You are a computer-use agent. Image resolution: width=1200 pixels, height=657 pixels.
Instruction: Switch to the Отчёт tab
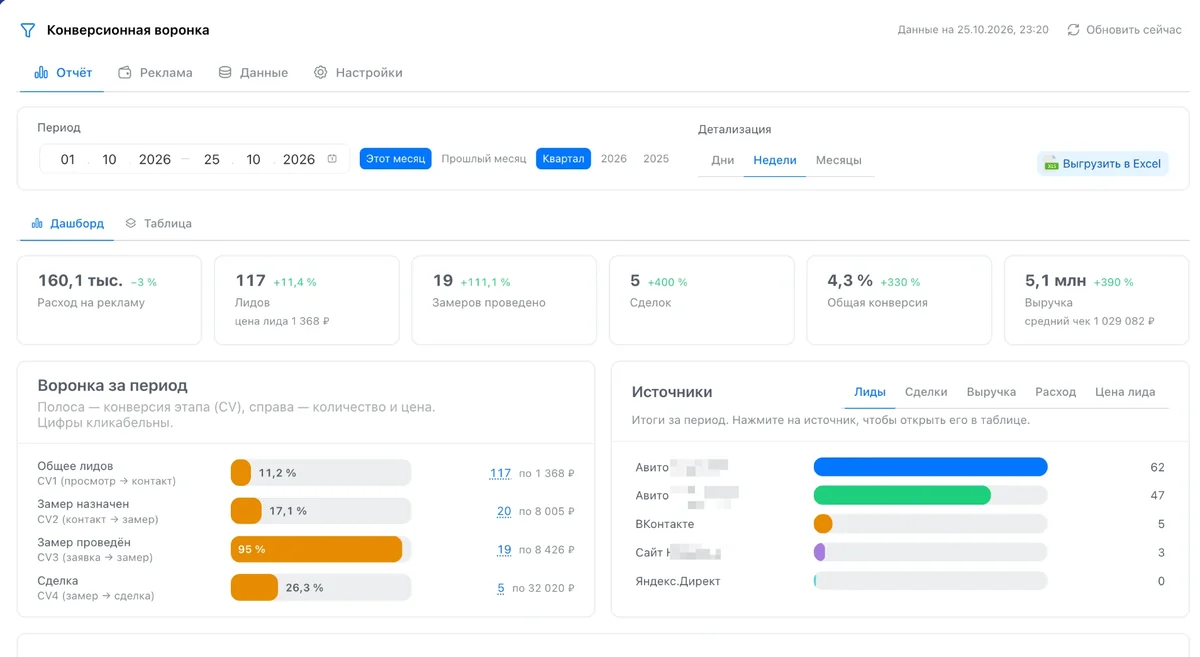tap(62, 73)
